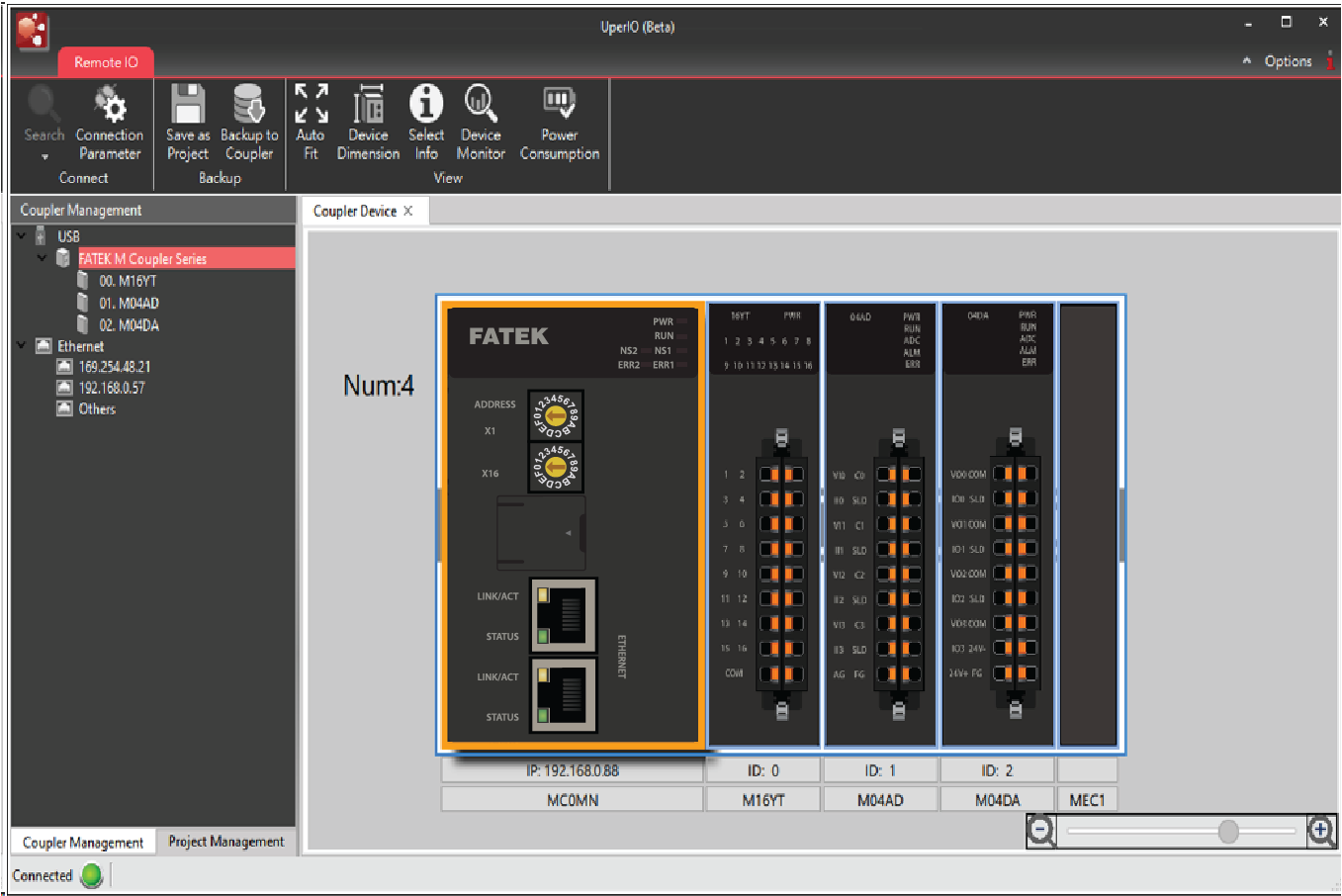Select the M16YT module image

[x=763, y=524]
